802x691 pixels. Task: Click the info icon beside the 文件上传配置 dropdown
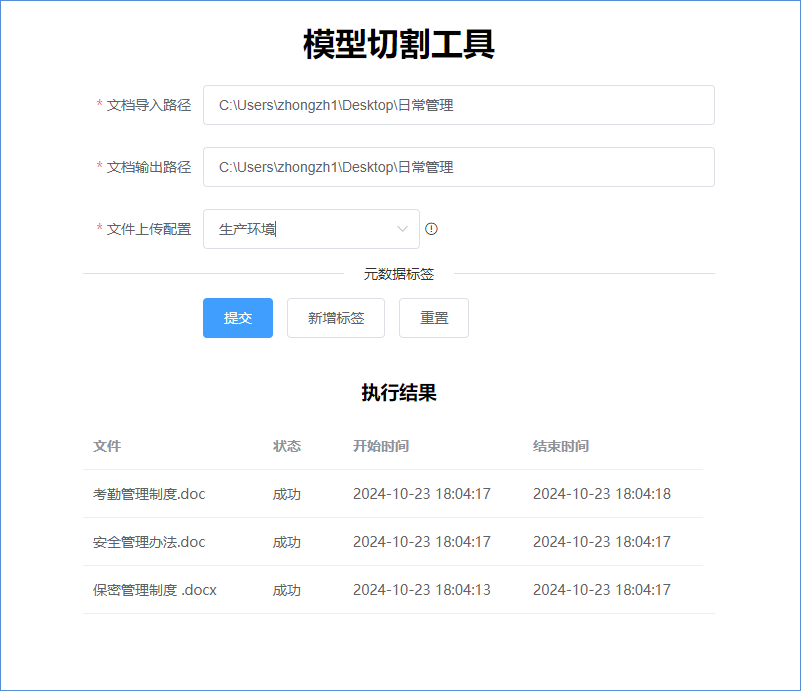click(x=431, y=229)
